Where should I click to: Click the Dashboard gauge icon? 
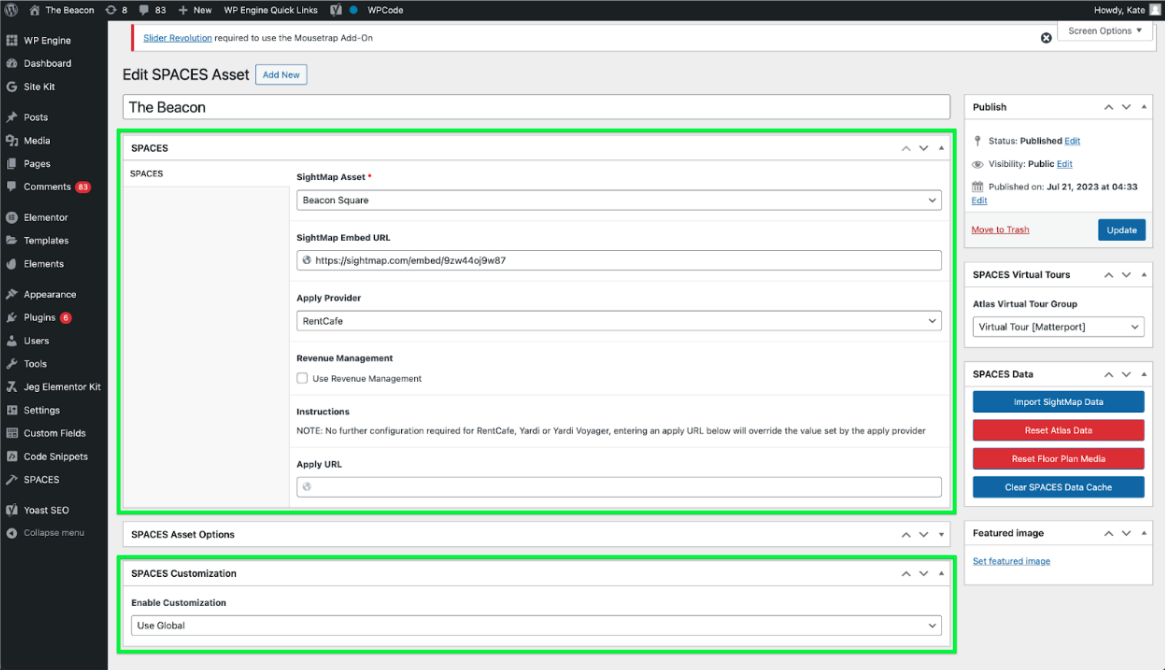click(12, 63)
